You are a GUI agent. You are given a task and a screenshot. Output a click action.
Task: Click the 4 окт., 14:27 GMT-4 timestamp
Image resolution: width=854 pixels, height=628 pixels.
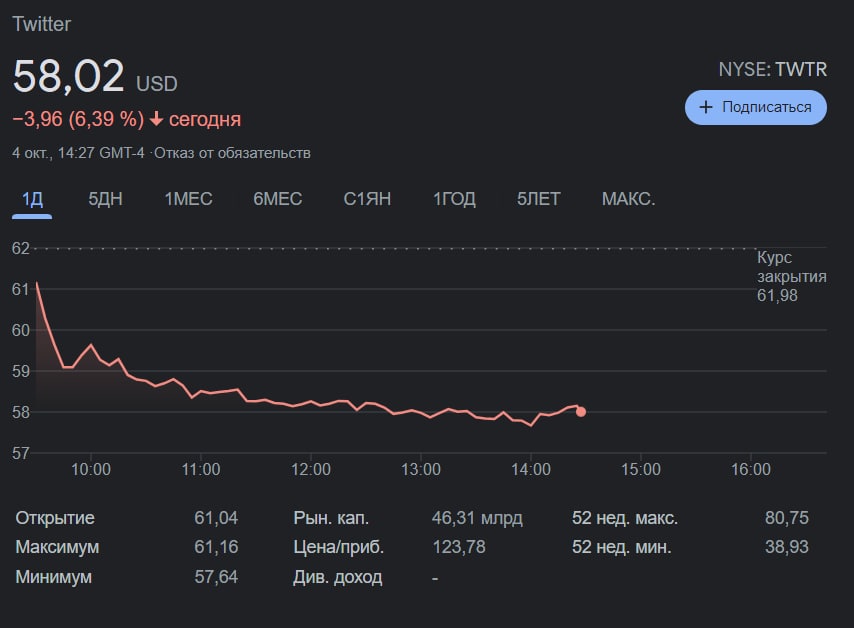click(78, 153)
